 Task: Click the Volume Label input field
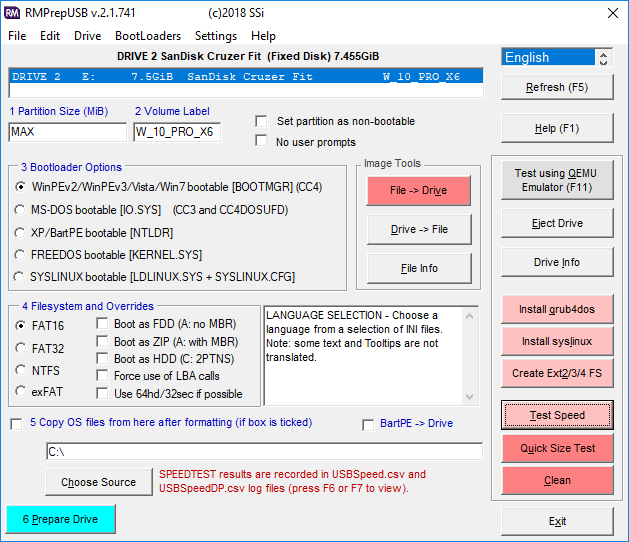(x=177, y=132)
